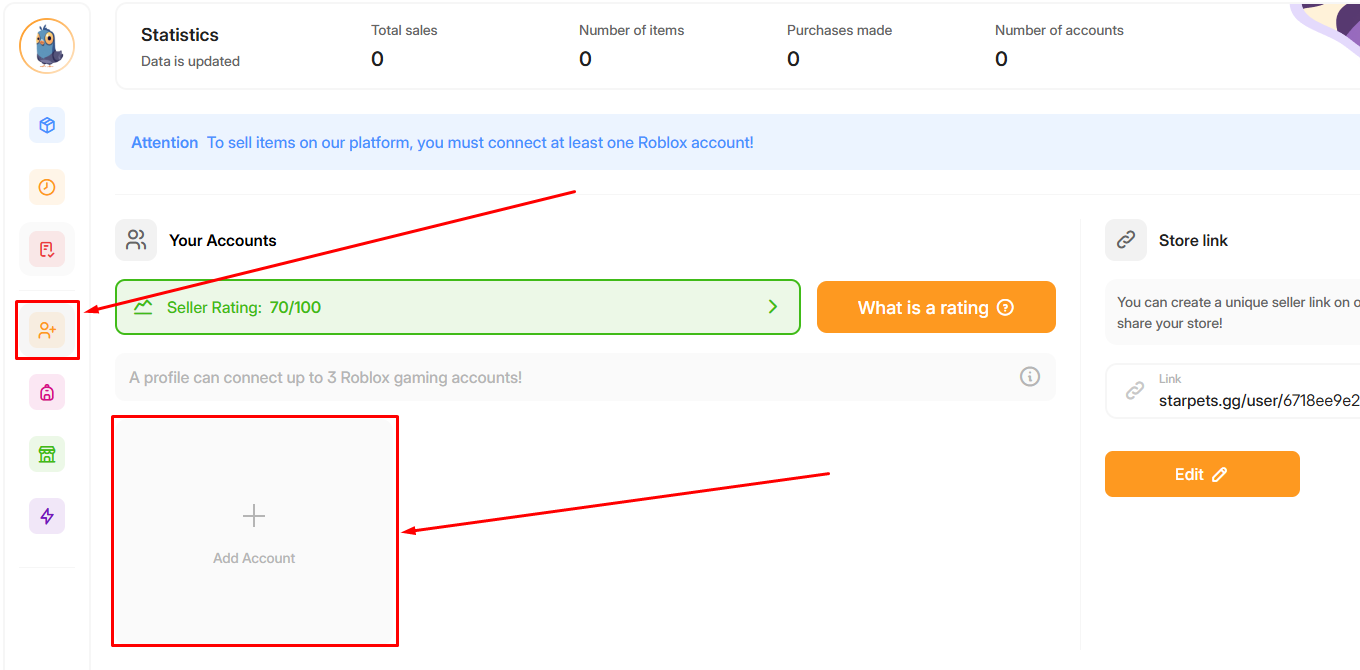Open the pink backpack inventory icon

pos(47,392)
